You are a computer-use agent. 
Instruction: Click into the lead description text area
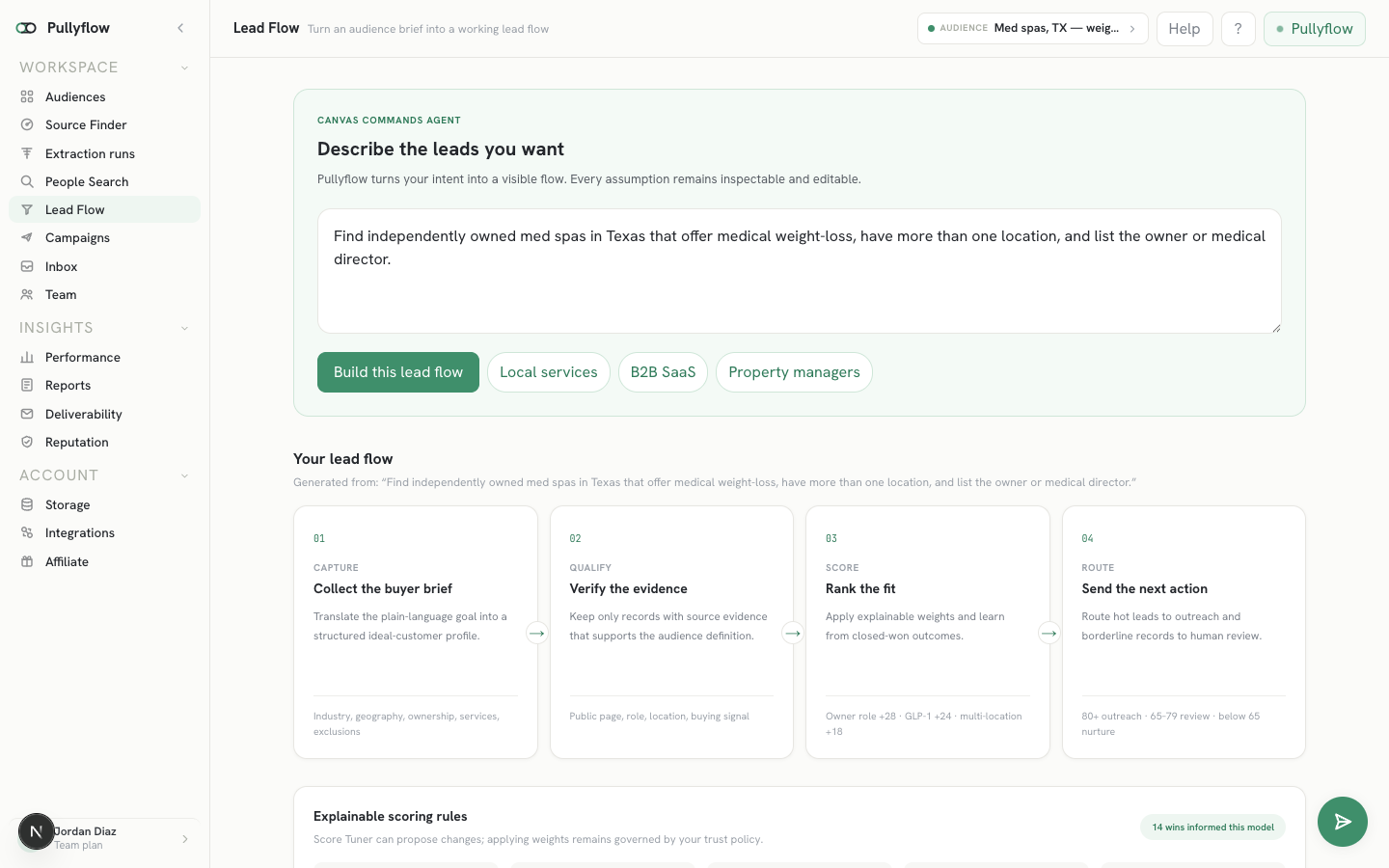tap(800, 271)
